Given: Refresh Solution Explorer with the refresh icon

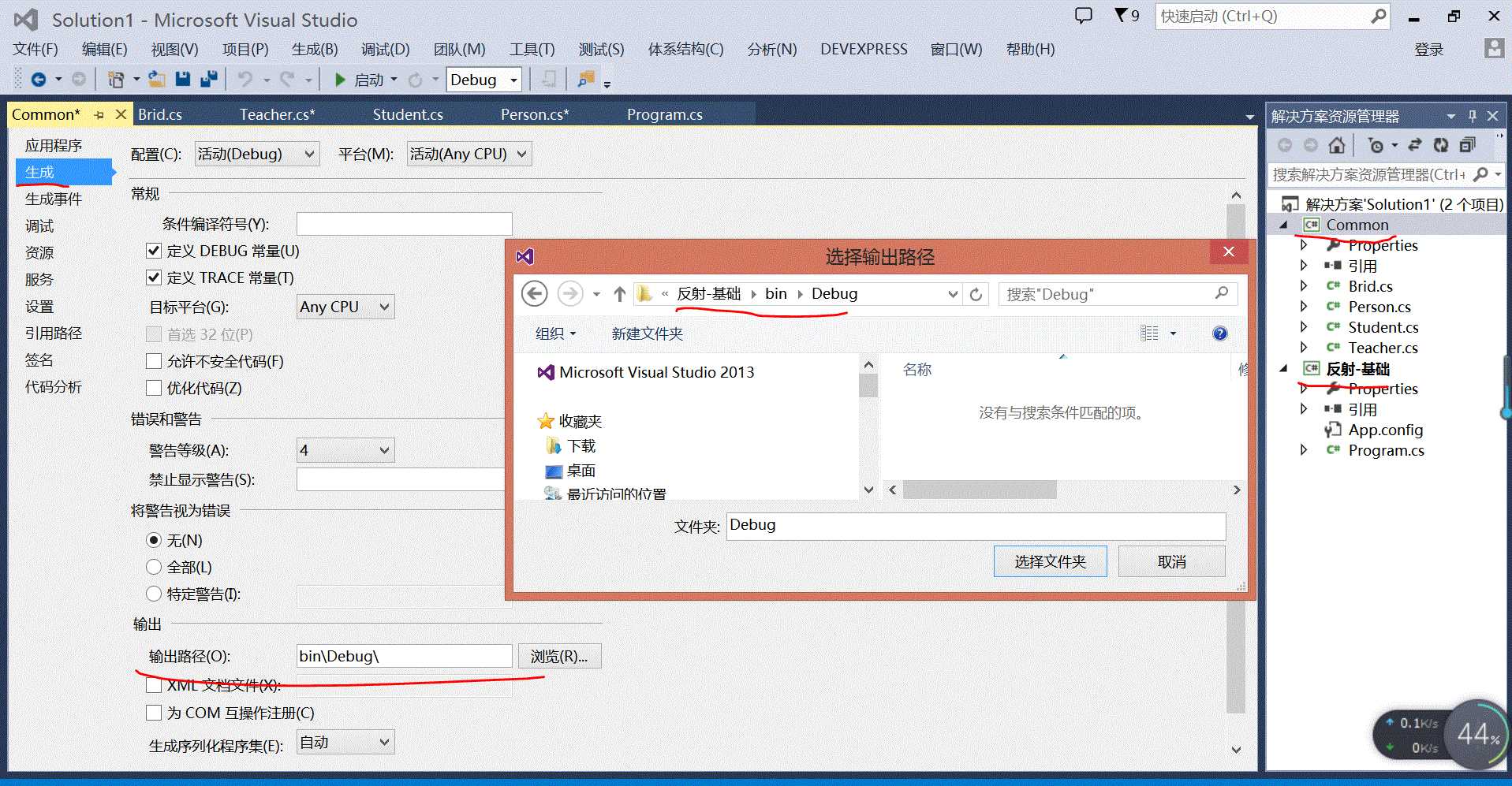Looking at the screenshot, I should [1441, 145].
